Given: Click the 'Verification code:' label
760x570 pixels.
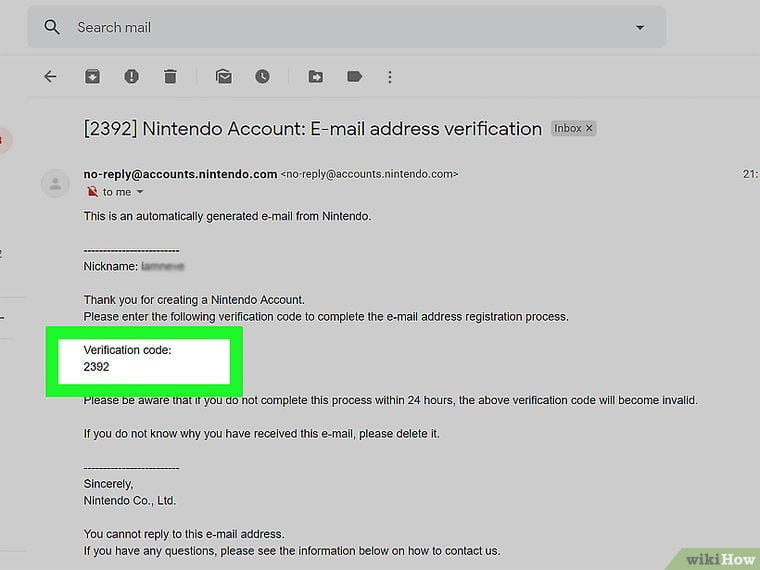Looking at the screenshot, I should click(127, 350).
